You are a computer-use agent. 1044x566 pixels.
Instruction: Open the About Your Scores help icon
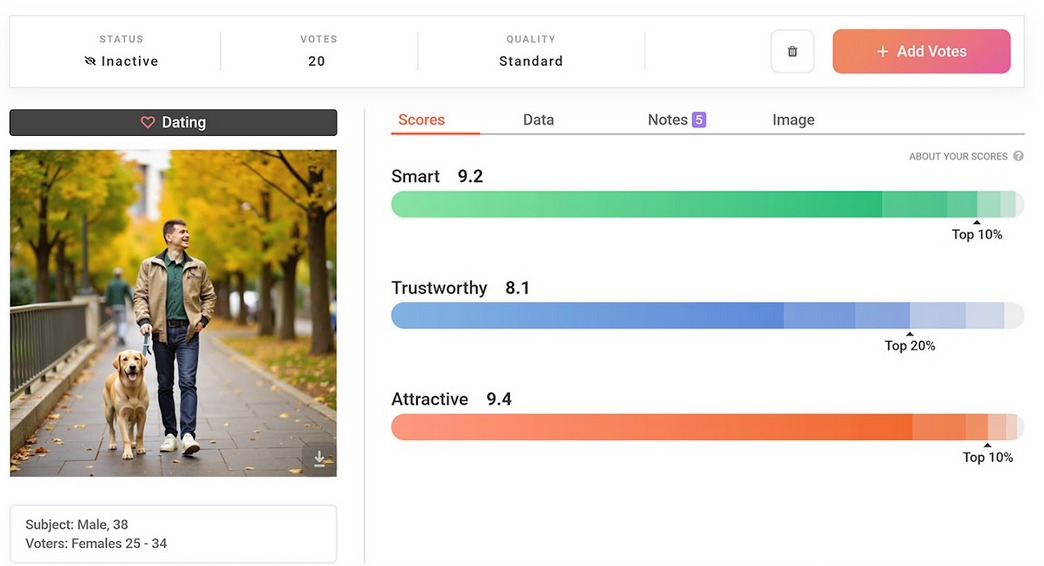(1018, 156)
